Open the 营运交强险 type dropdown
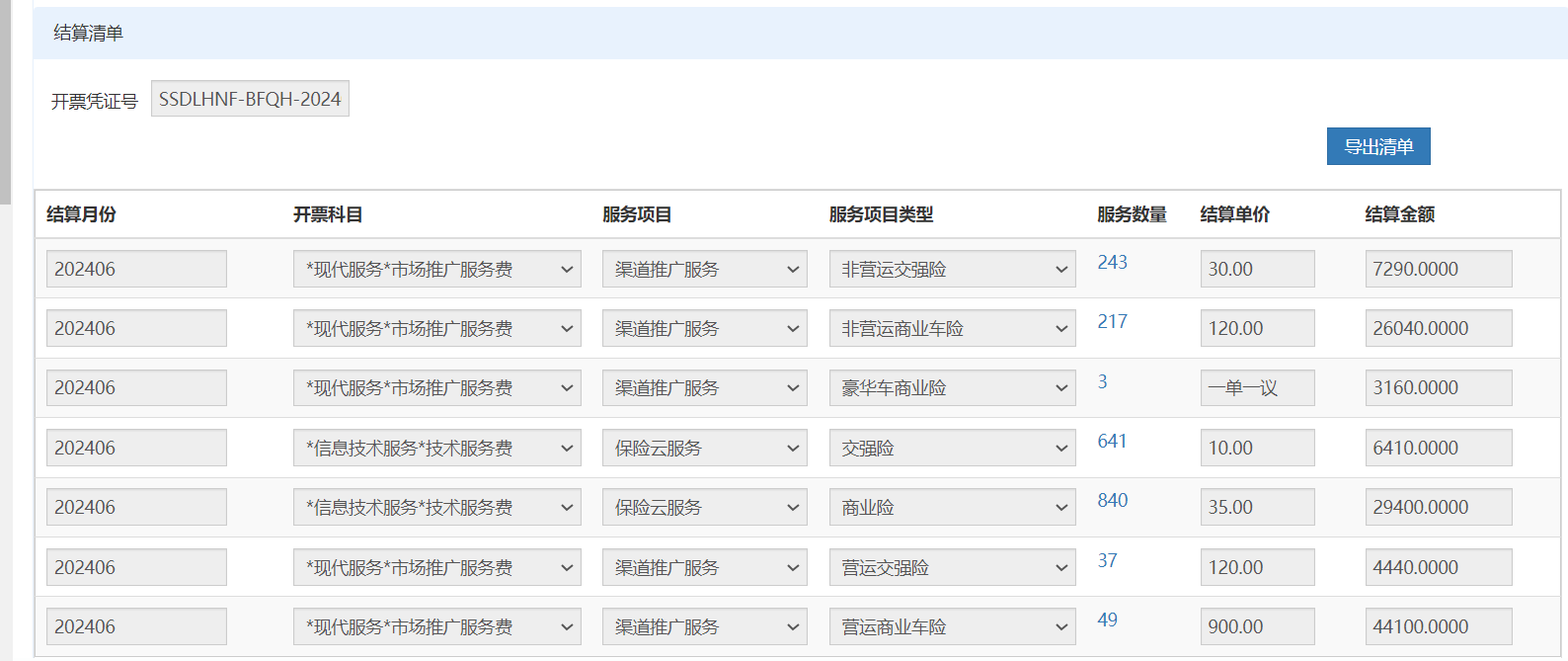The height and width of the screenshot is (661, 1568). 953,567
